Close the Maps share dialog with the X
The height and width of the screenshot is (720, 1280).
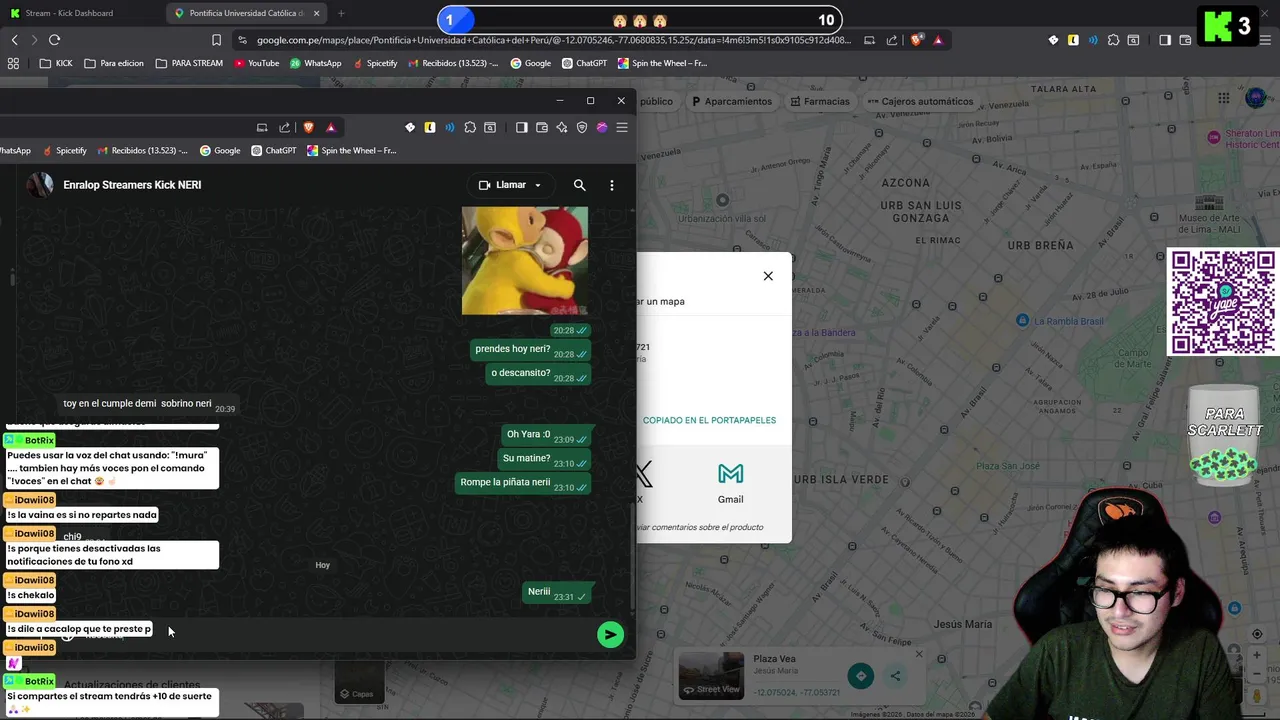point(768,276)
